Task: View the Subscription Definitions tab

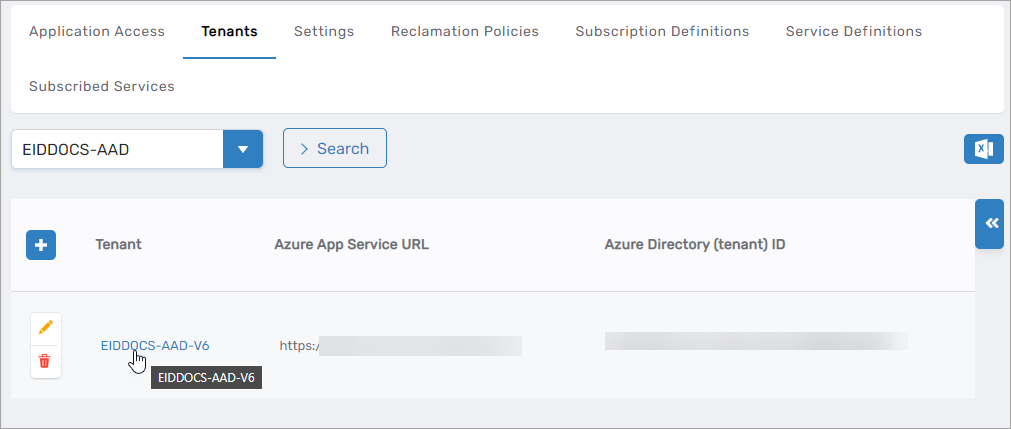Action: point(662,31)
